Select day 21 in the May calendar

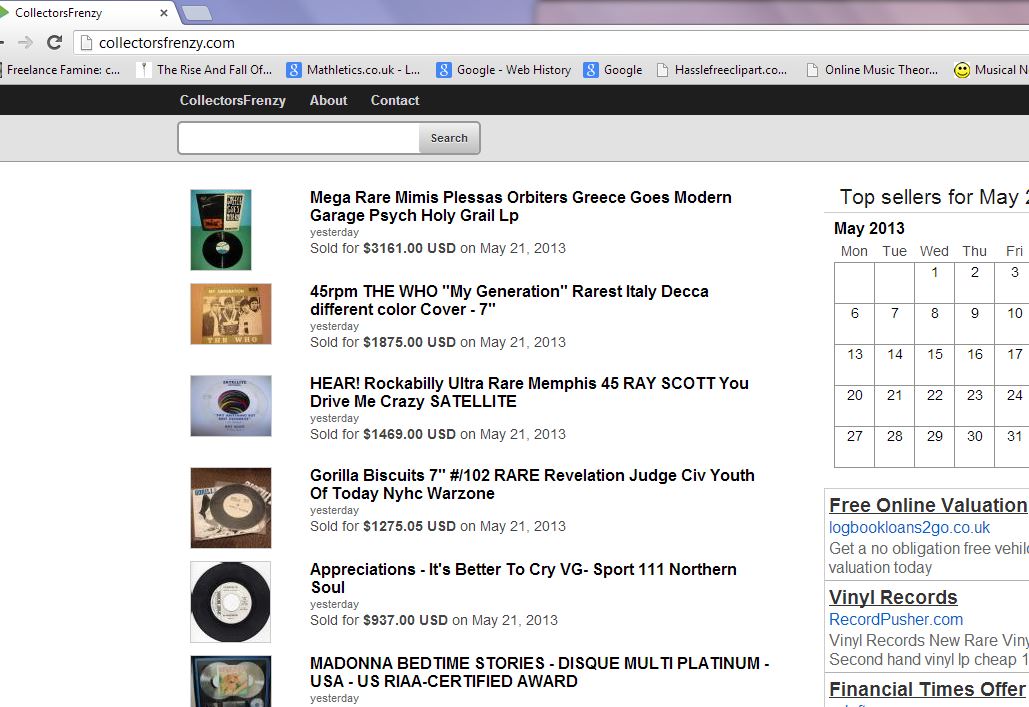click(894, 406)
